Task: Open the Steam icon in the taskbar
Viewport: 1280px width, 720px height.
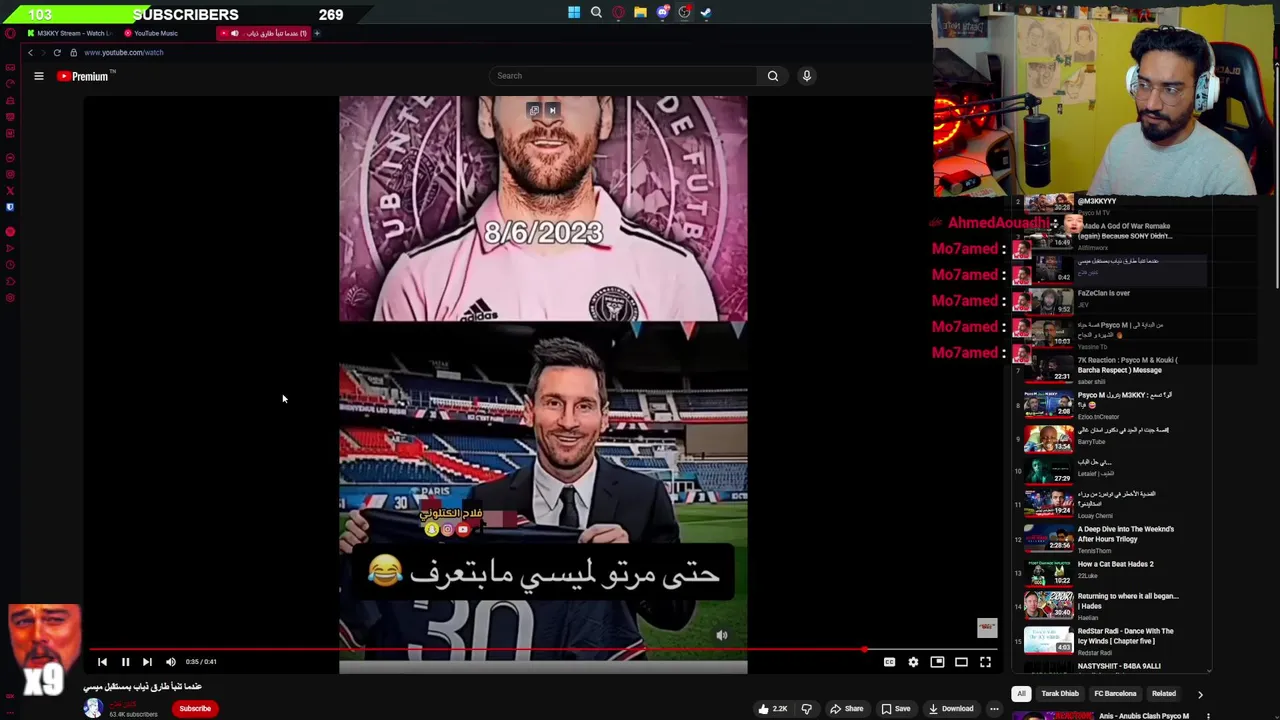Action: [706, 13]
